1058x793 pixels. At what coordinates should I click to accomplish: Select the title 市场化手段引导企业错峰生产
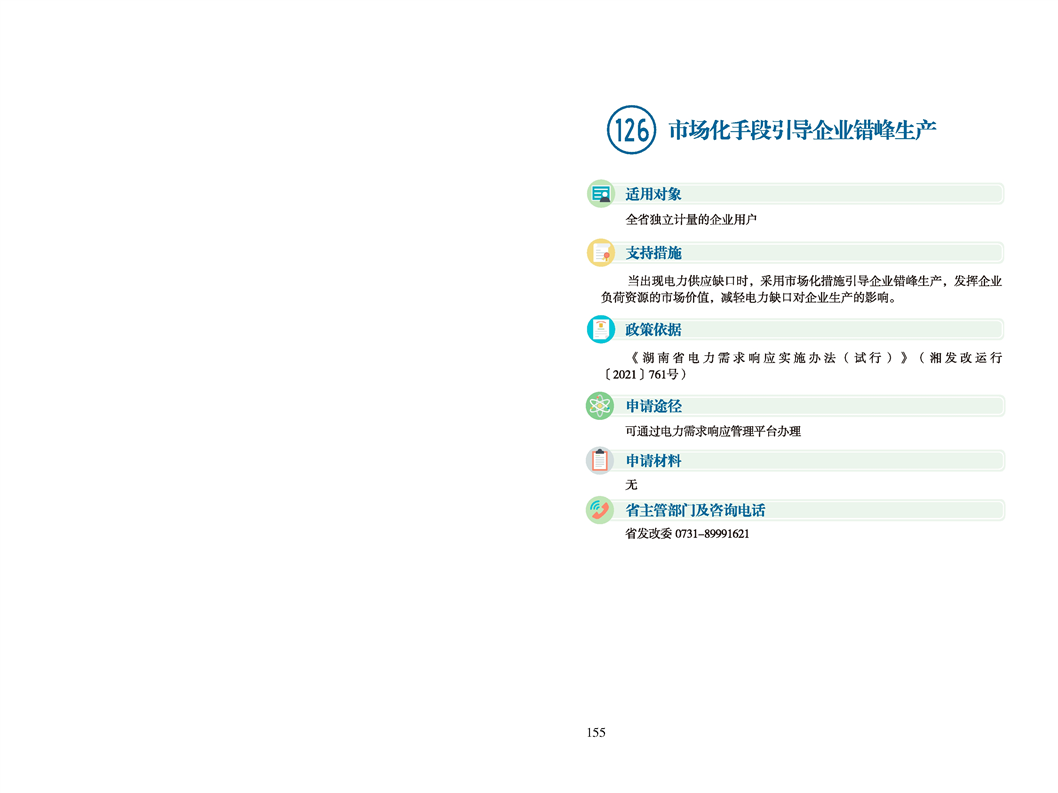[x=802, y=130]
